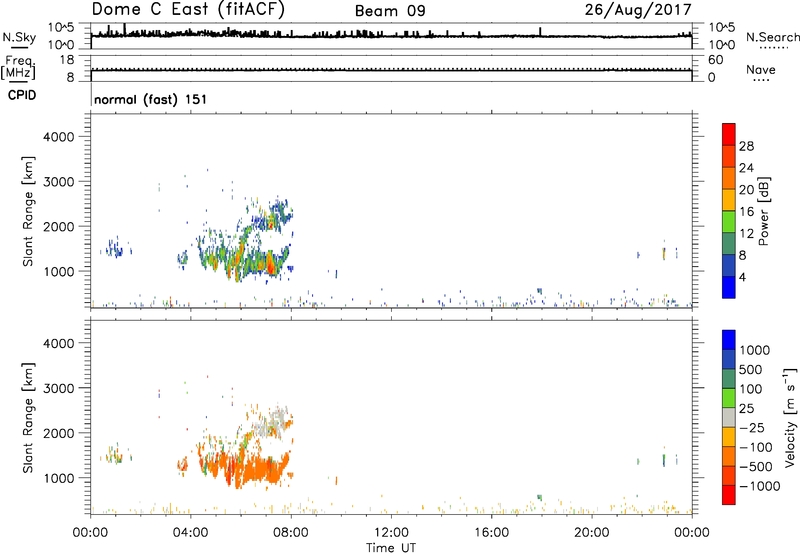Screen dimensions: 800x554
Task: Click the "Power [dB]" colorbar title
Action: [x=763, y=211]
